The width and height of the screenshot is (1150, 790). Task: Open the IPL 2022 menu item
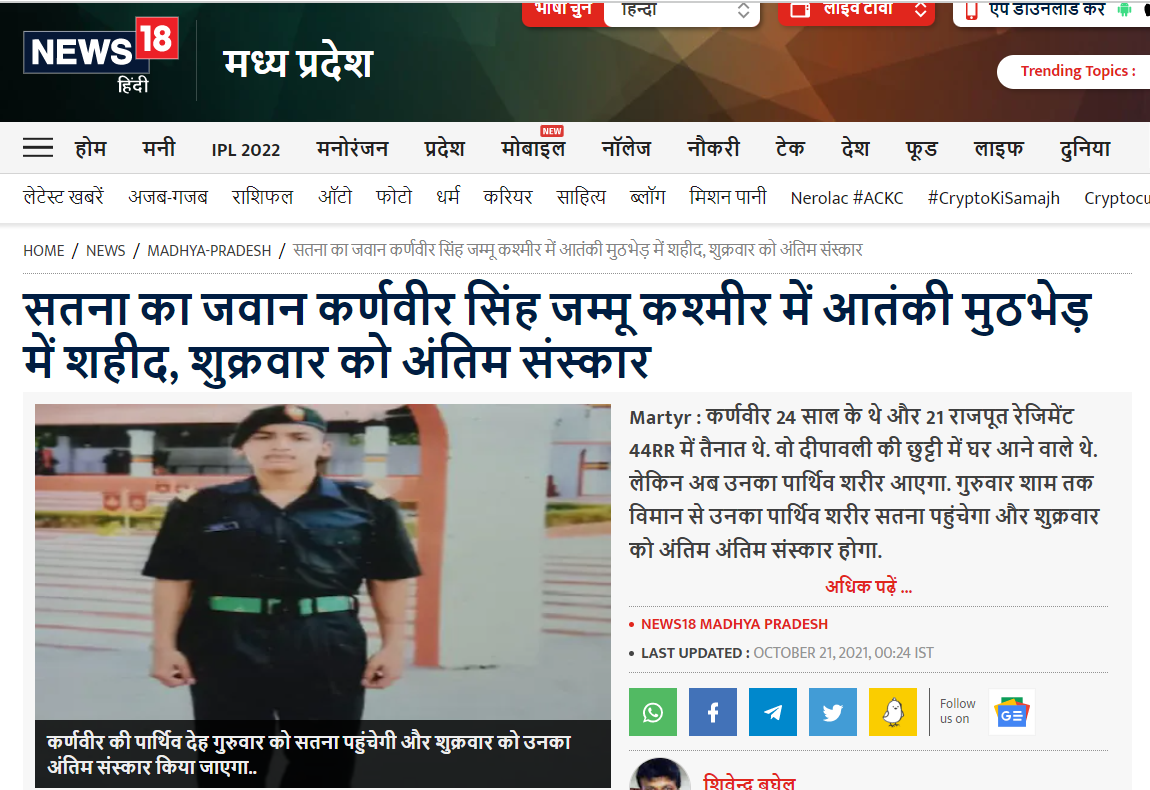point(245,150)
